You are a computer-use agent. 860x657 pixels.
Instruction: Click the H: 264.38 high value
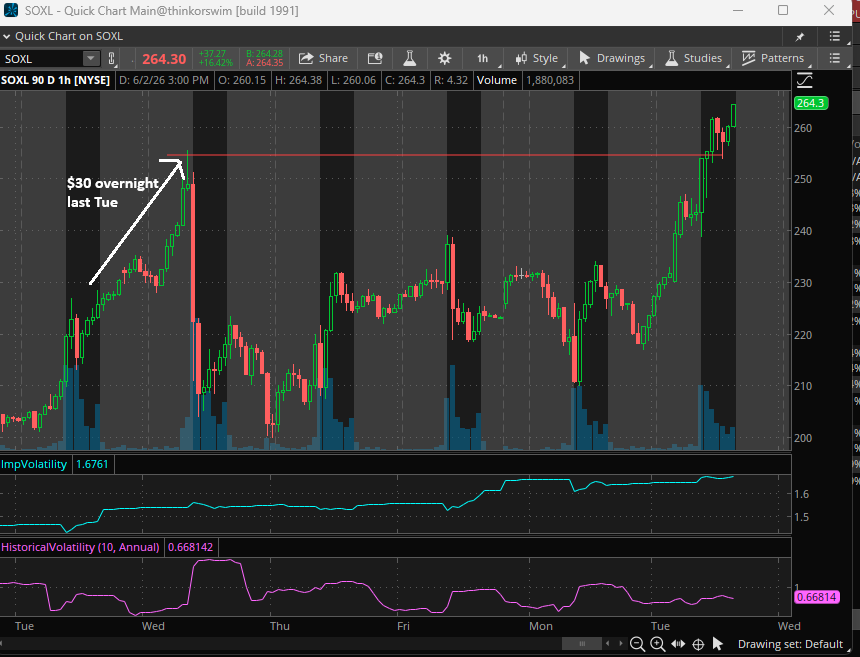click(298, 80)
